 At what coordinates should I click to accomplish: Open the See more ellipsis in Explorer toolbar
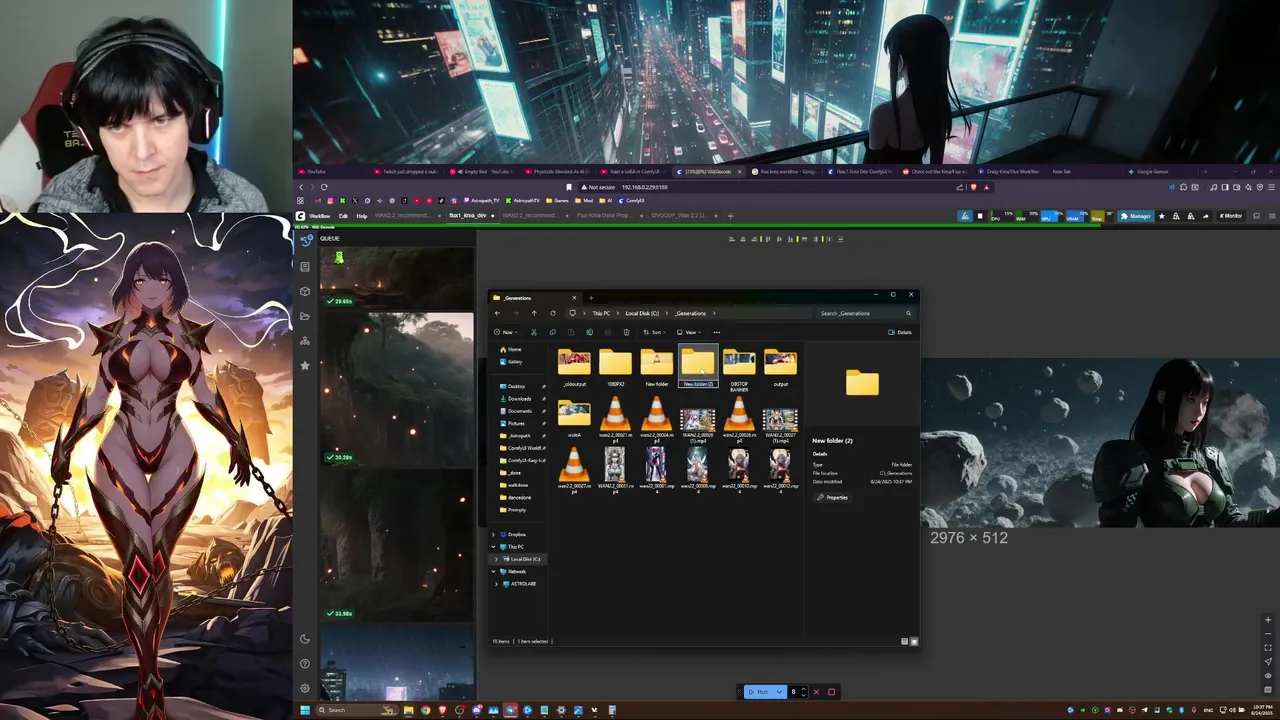[716, 332]
